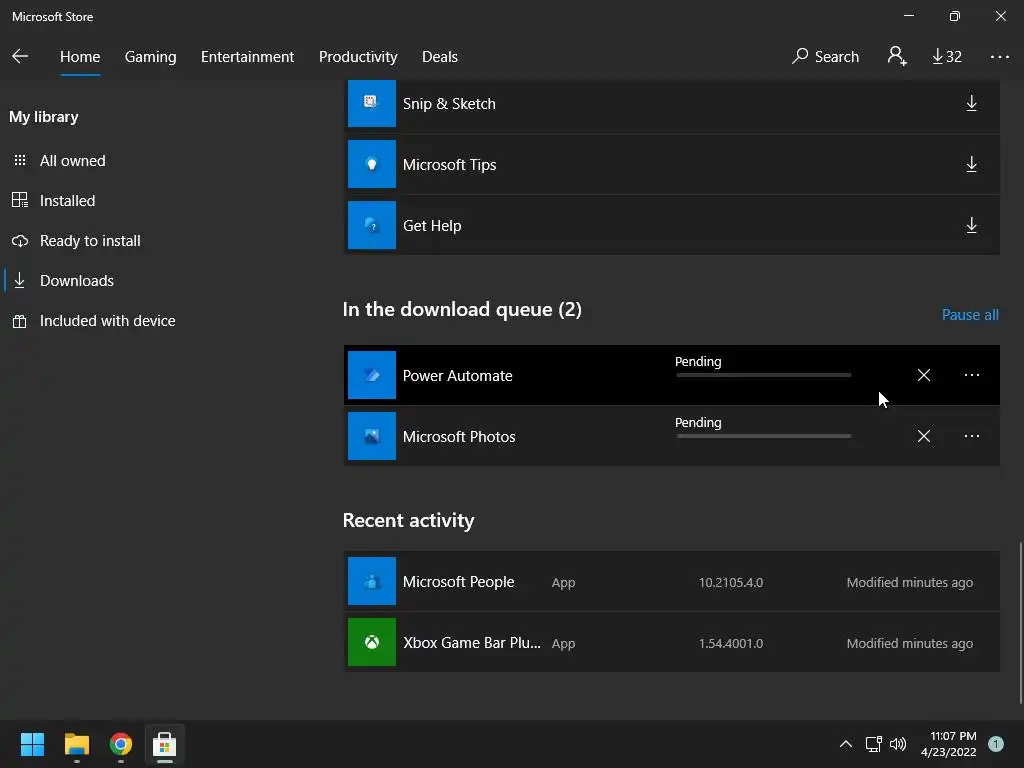Cancel the Power Automate download

(923, 375)
